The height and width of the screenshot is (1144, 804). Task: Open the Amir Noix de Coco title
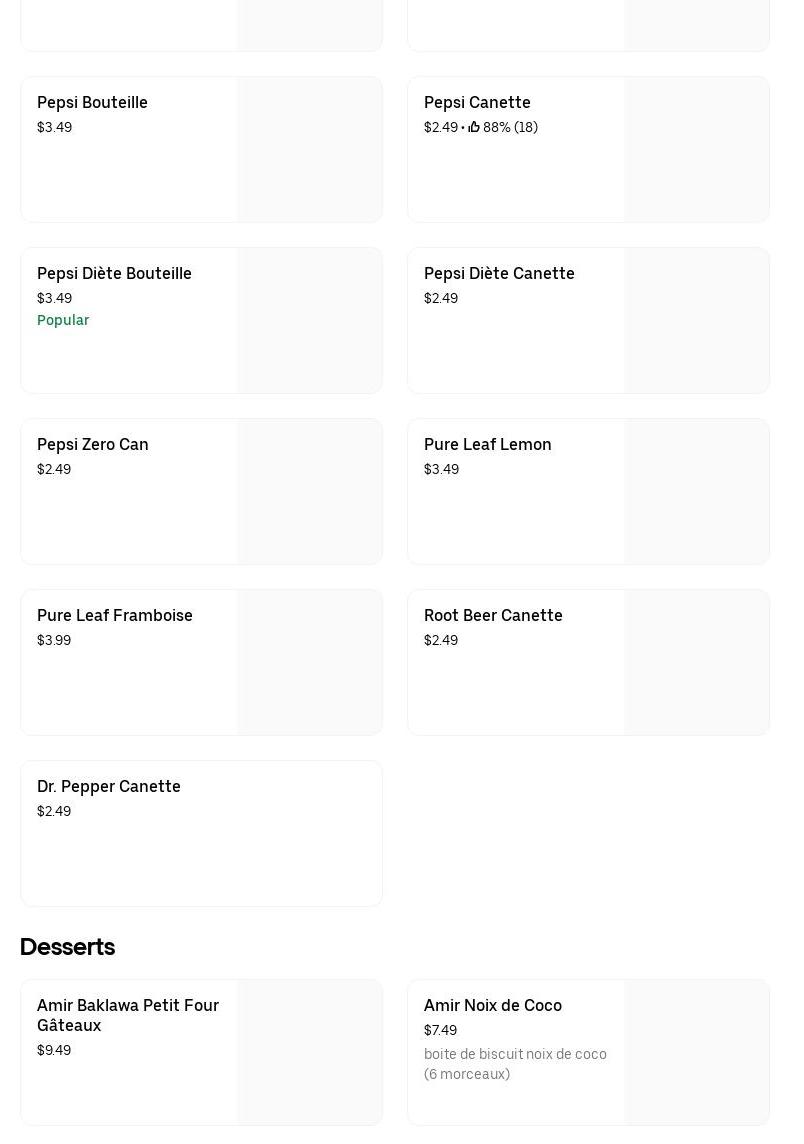(x=492, y=1006)
